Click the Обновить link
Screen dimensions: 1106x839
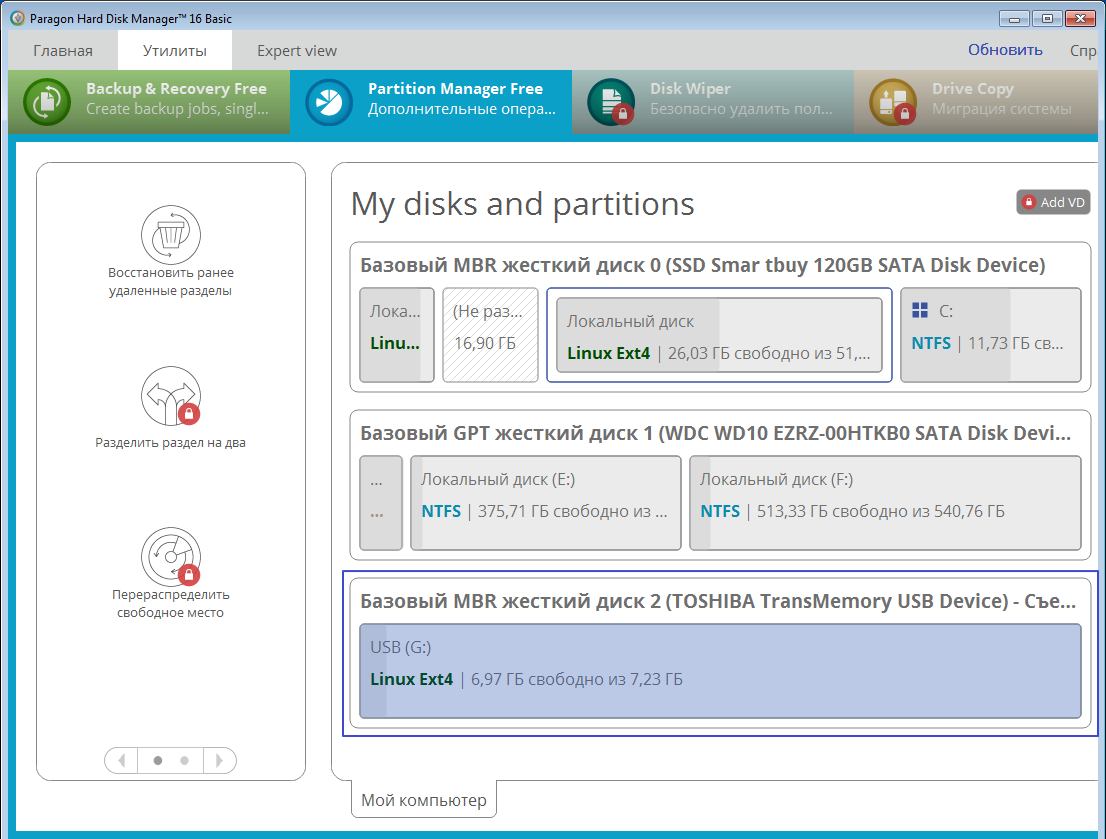[x=1005, y=50]
